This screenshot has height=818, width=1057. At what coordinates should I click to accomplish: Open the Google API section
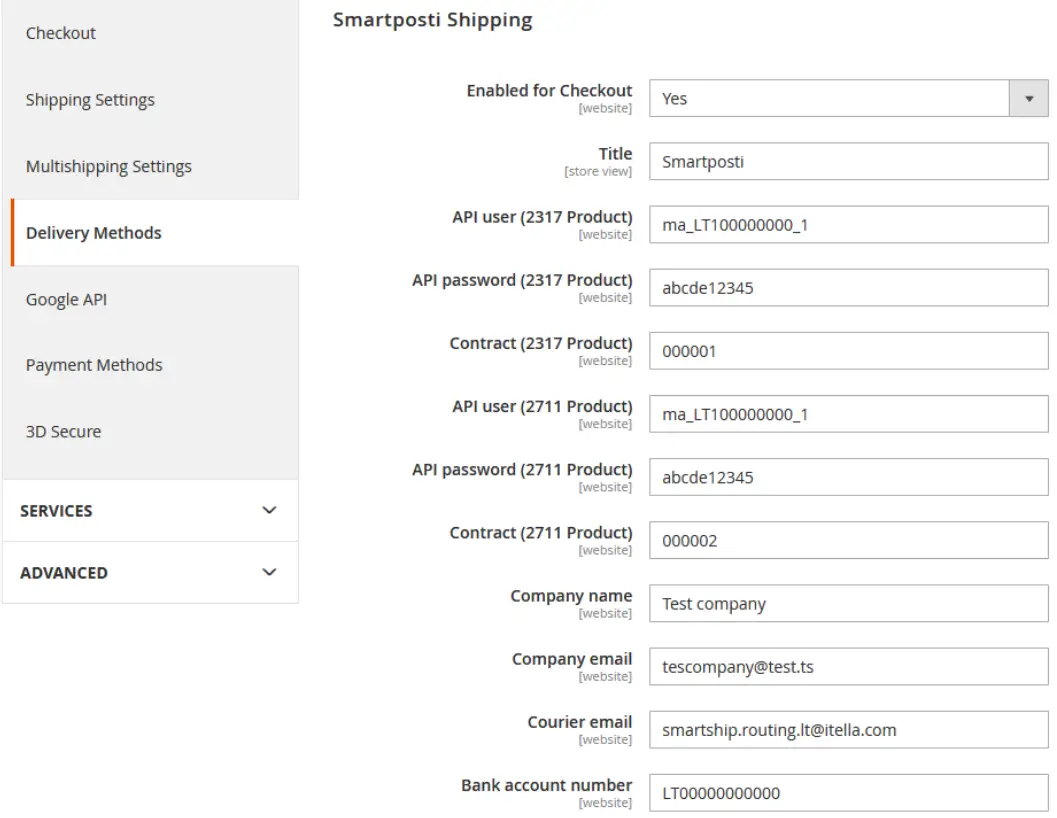point(66,299)
